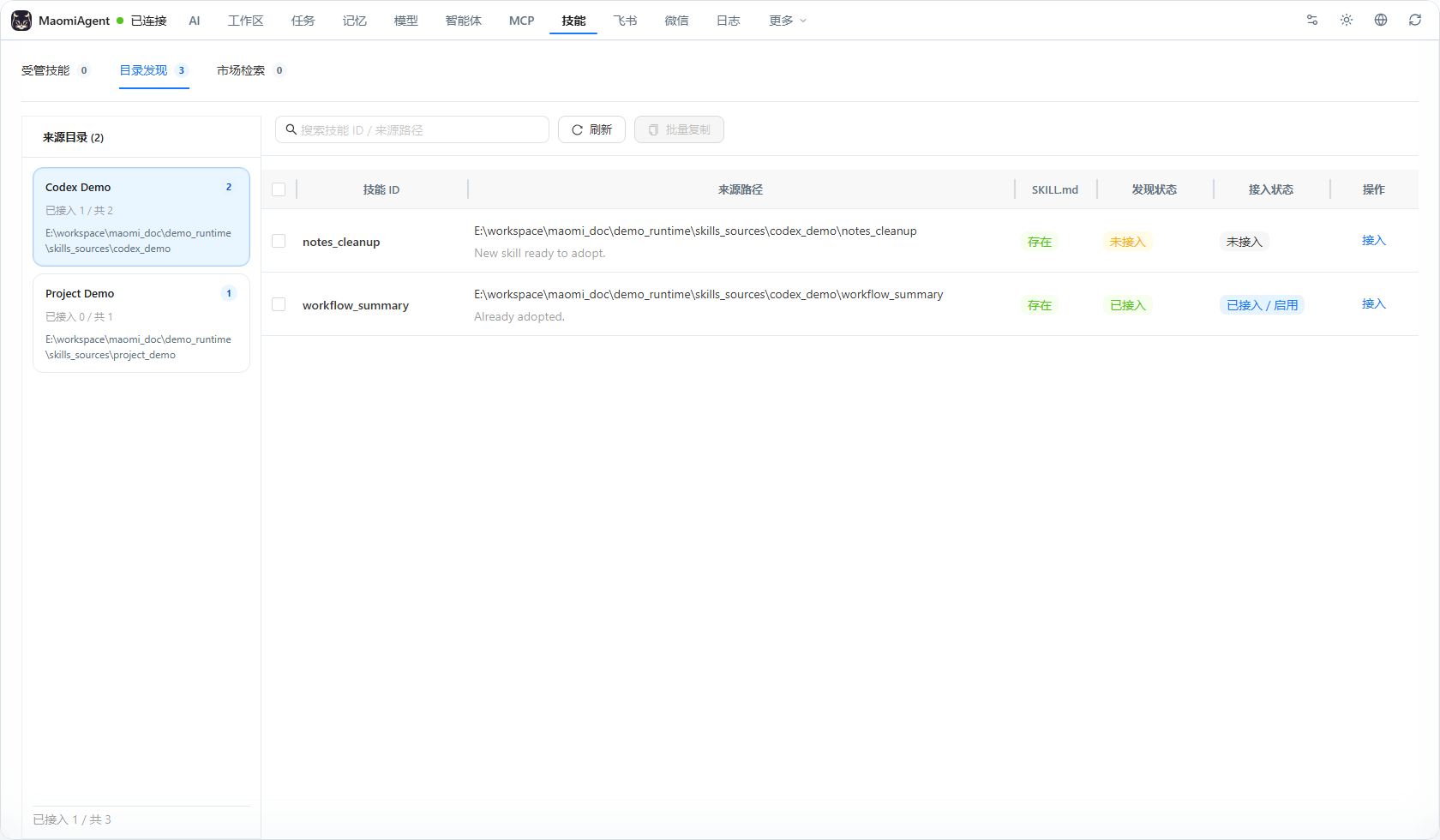Click the "Already adopted." note
The width and height of the screenshot is (1440, 840).
pyautogui.click(x=519, y=316)
